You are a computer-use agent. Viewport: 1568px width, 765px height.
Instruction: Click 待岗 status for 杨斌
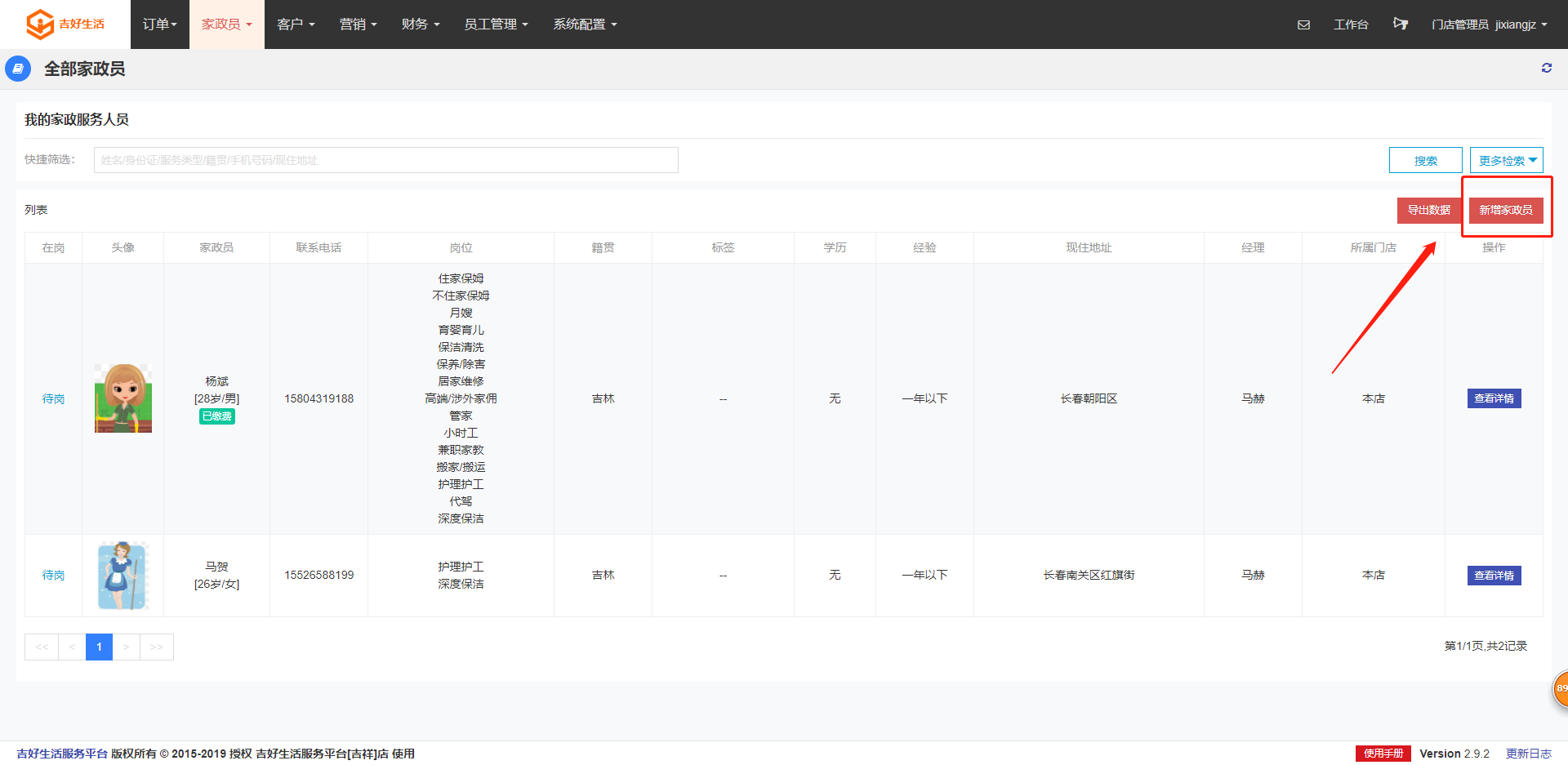[53, 398]
